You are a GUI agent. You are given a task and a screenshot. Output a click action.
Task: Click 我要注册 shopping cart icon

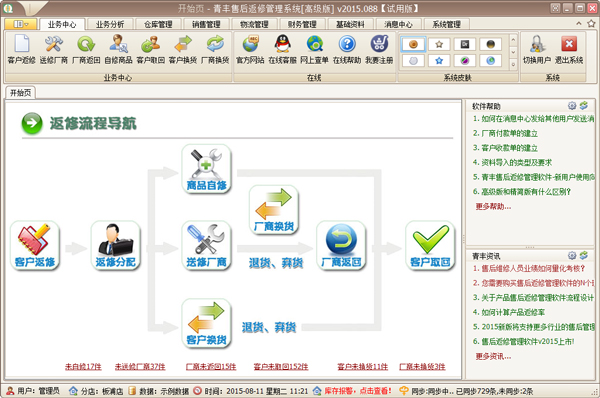(x=379, y=49)
